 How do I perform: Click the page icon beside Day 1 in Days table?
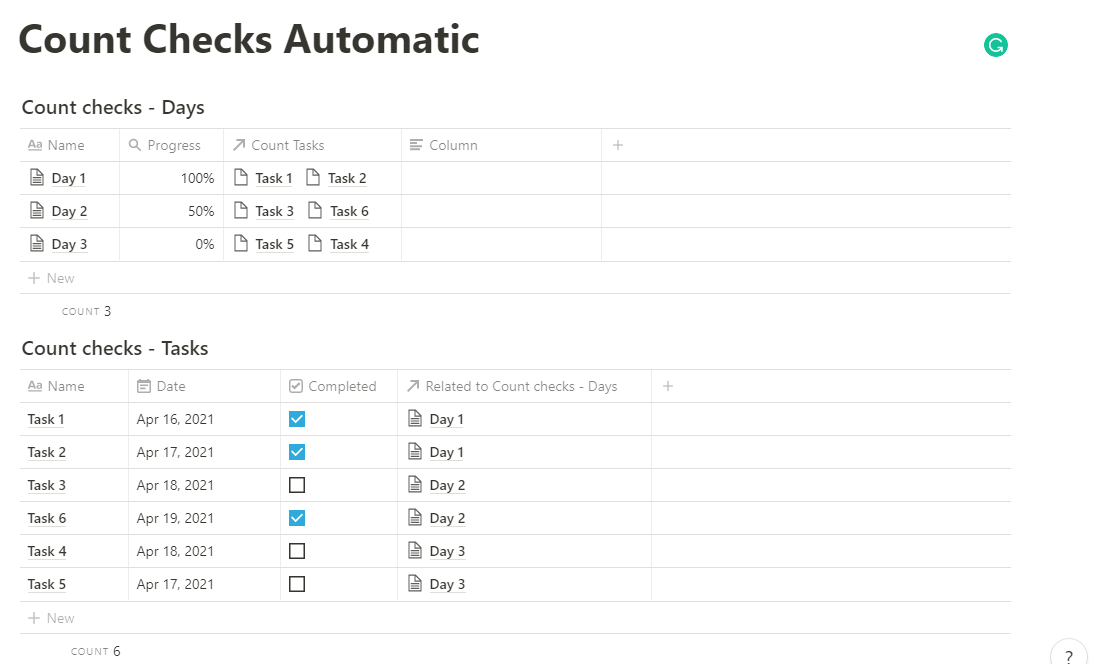click(37, 178)
